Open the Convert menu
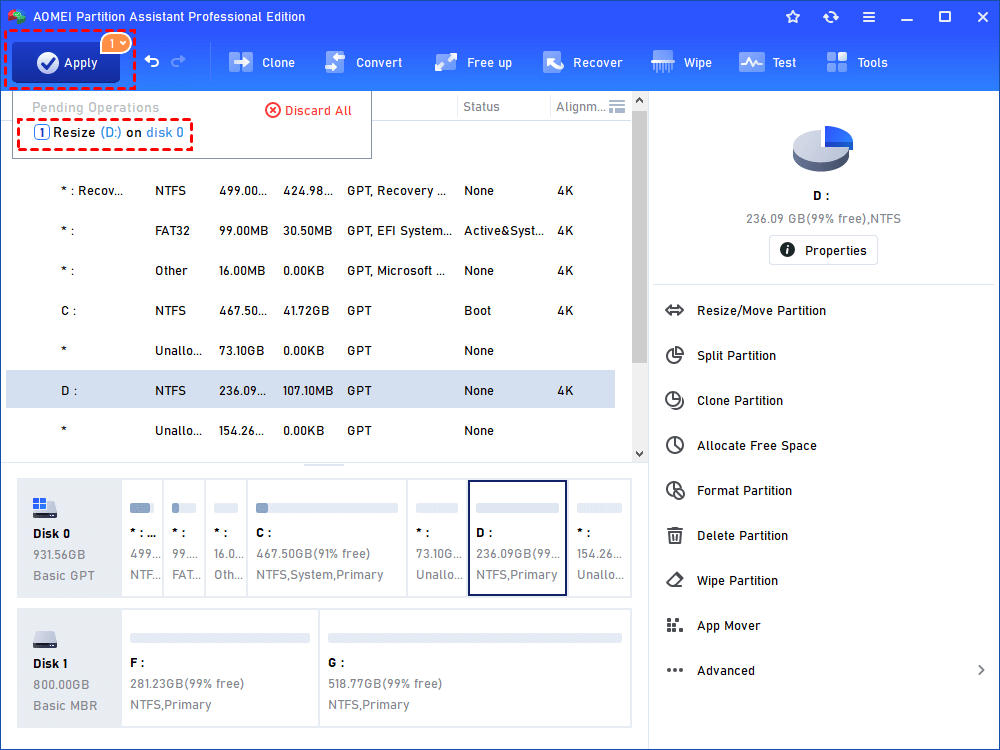Image resolution: width=1000 pixels, height=750 pixels. 364,62
